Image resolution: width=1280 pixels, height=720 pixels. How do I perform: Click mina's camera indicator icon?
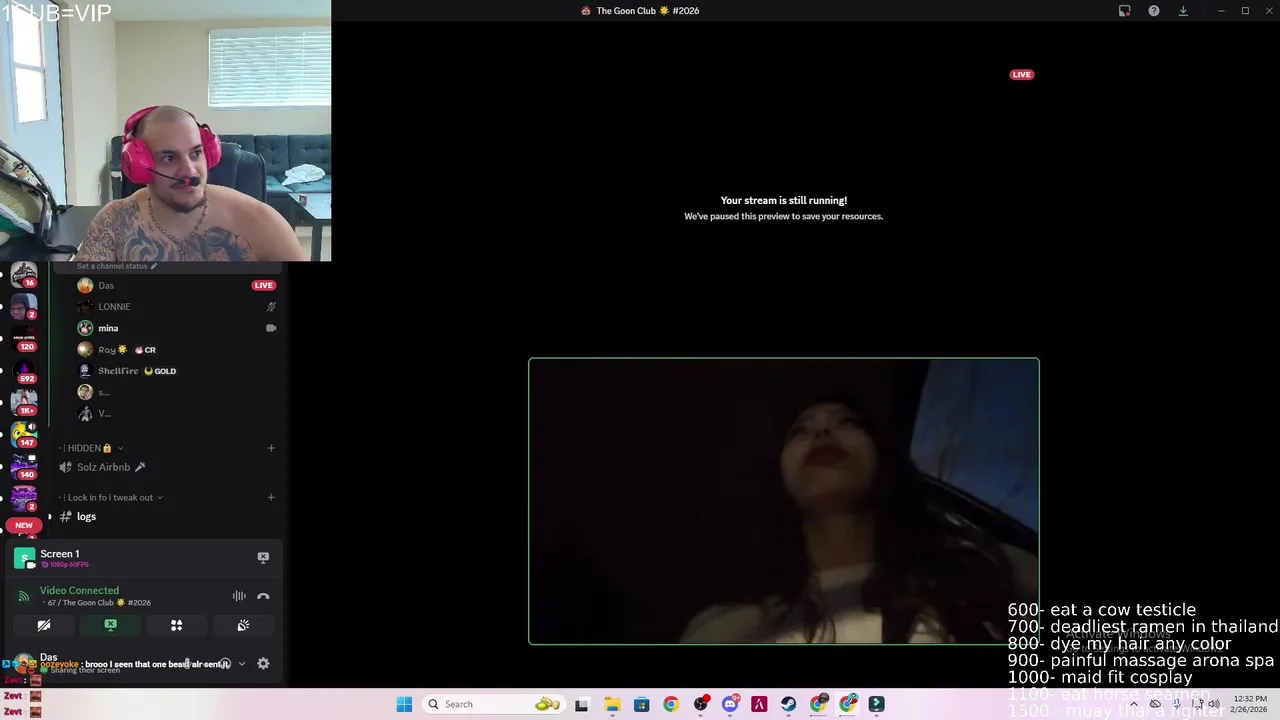tap(271, 328)
